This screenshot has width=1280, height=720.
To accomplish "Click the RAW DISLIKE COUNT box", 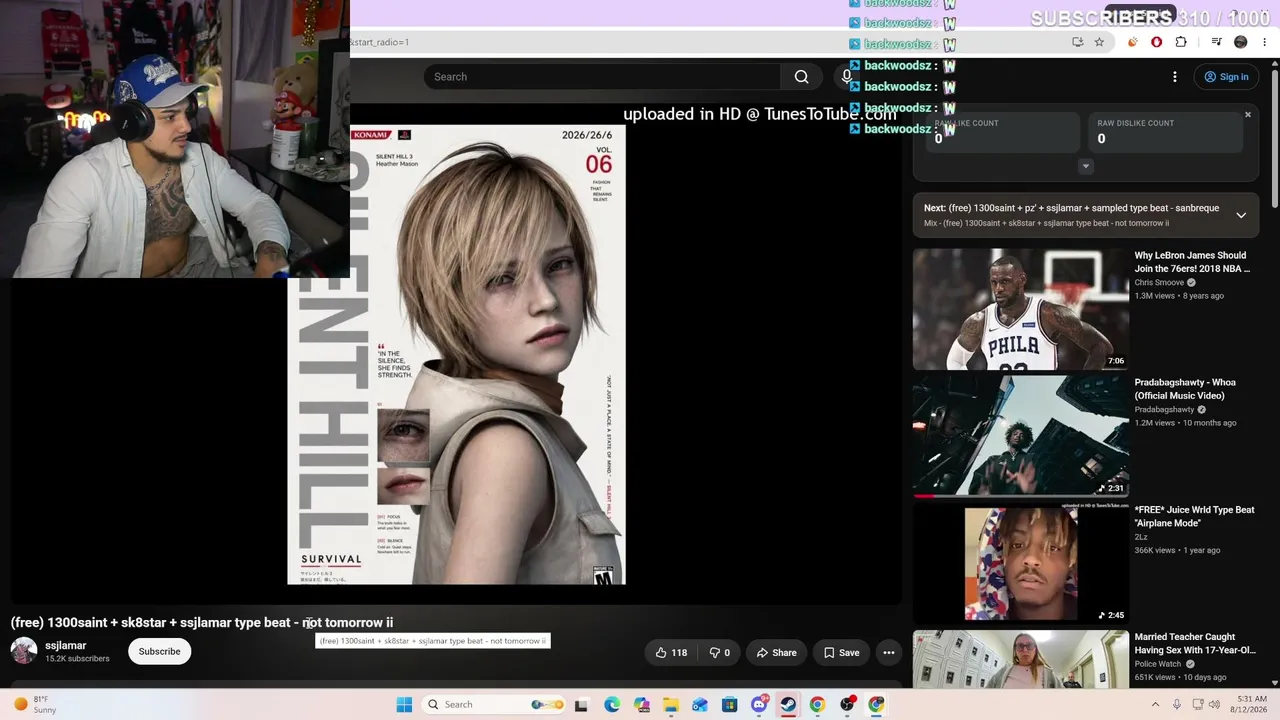I will coord(1165,132).
